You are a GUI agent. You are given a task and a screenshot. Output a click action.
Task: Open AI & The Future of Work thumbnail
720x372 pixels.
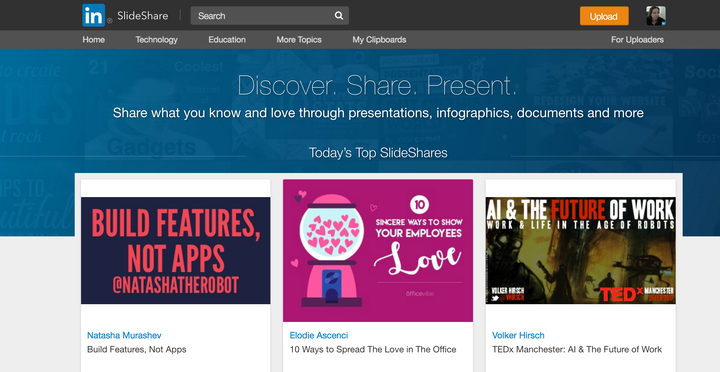point(580,250)
